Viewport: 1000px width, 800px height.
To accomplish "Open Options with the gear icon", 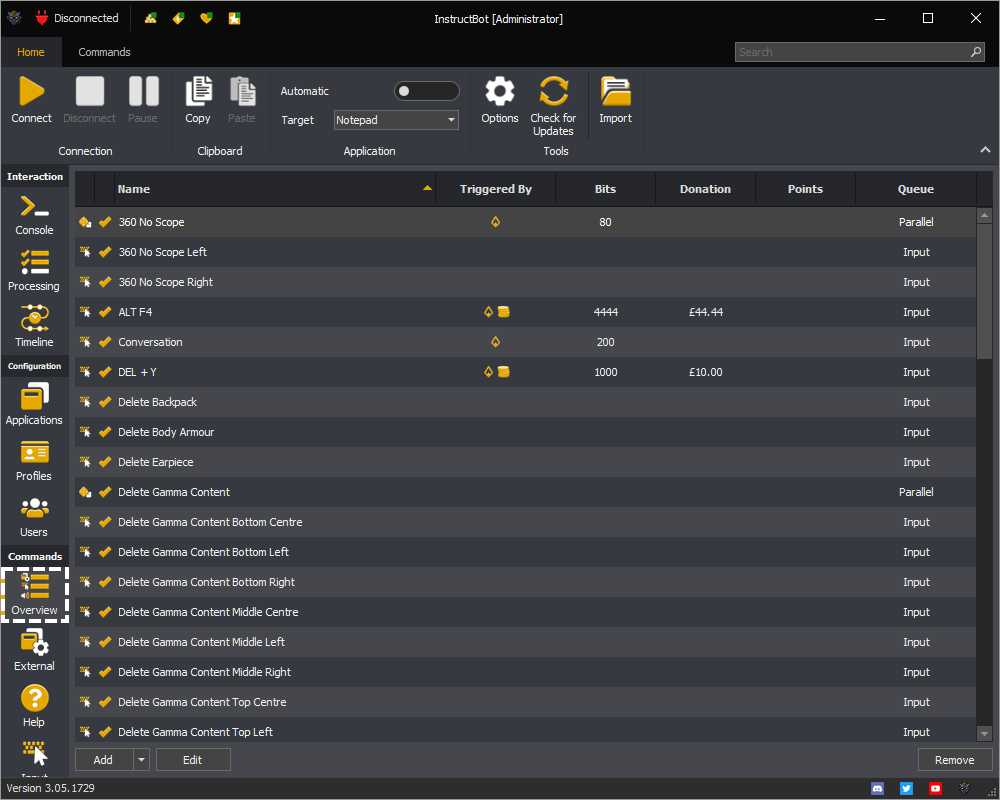I will coord(500,91).
